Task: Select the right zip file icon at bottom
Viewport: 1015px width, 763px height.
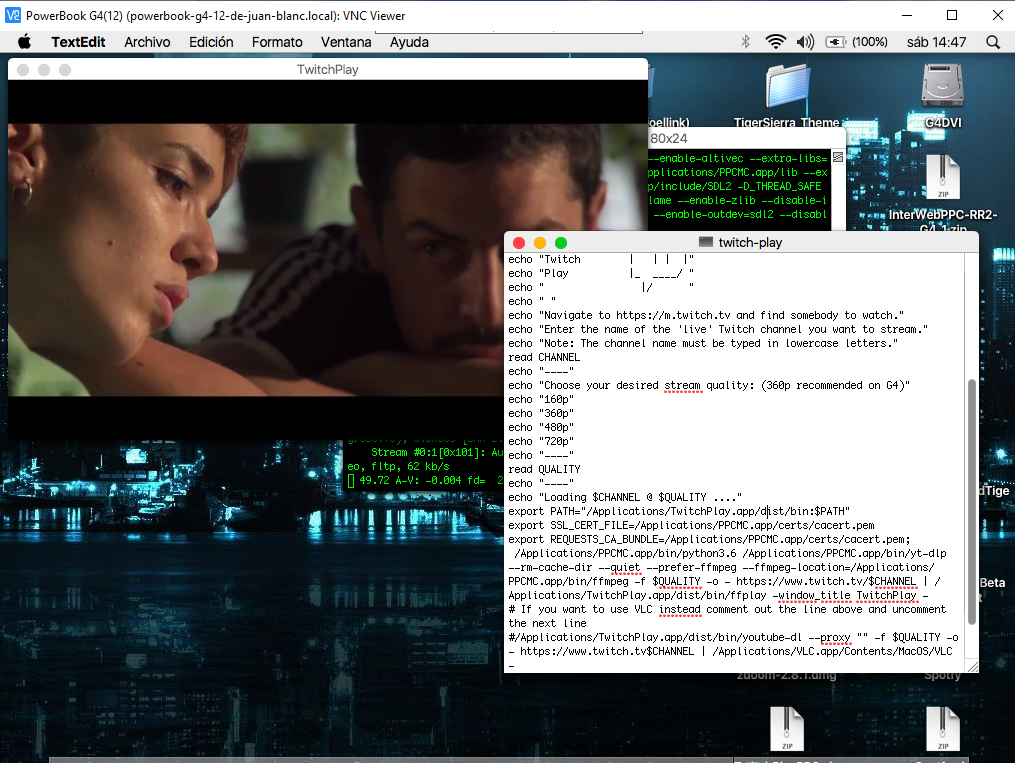Action: [x=942, y=729]
